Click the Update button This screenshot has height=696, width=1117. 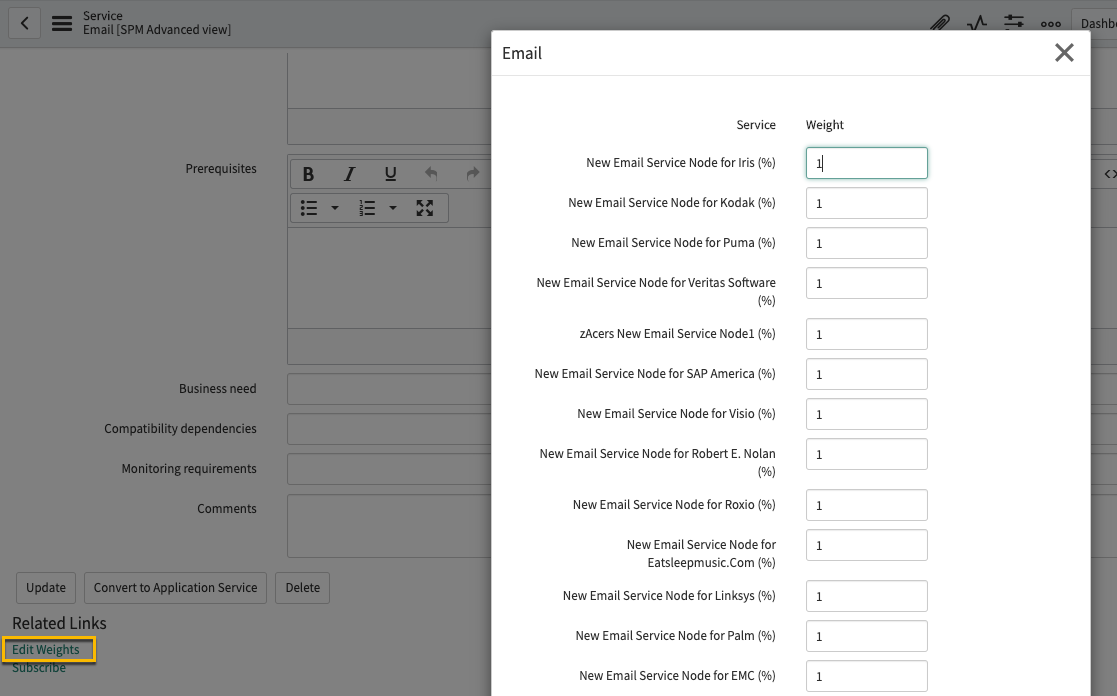[x=46, y=588]
